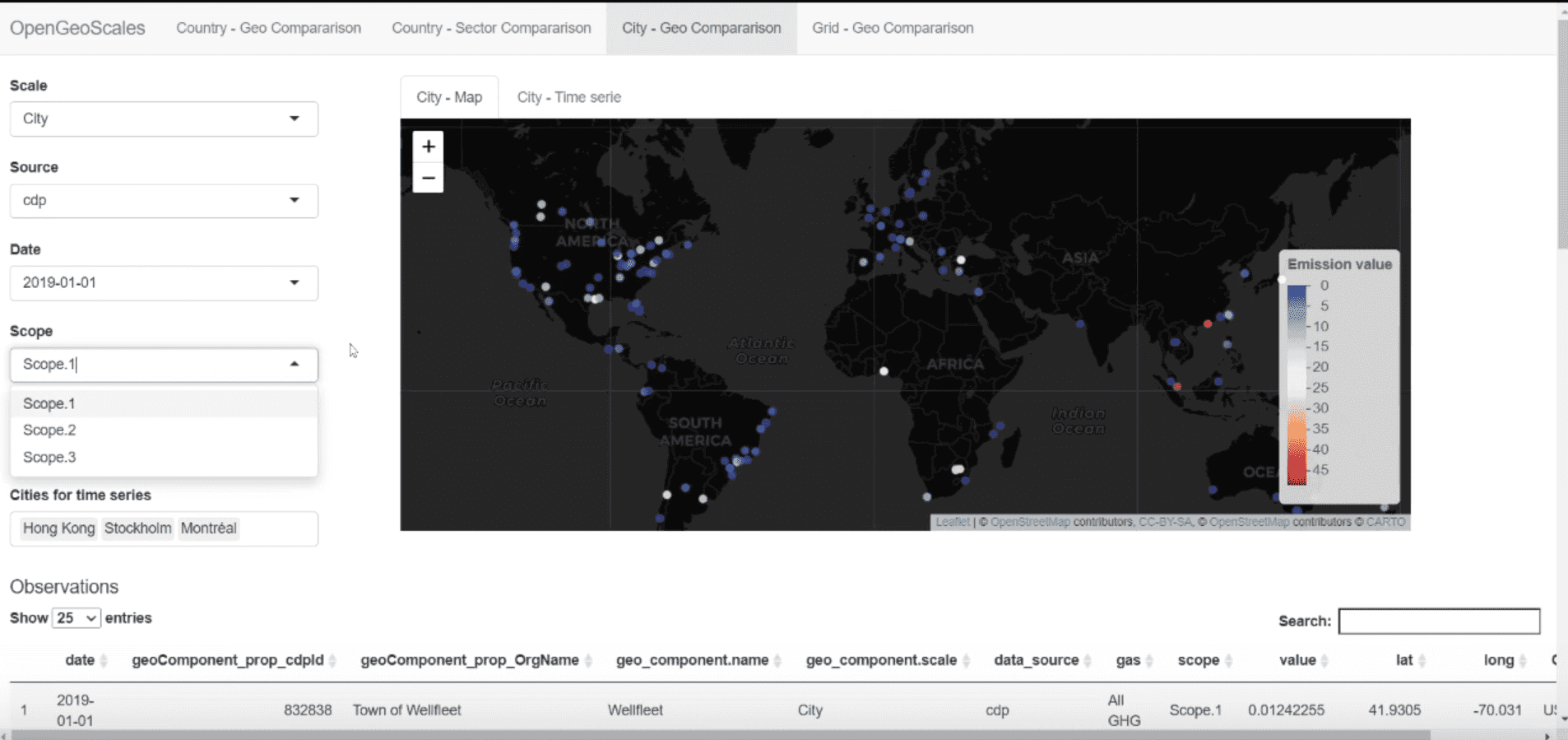Click the Observations search field
The height and width of the screenshot is (740, 1568).
point(1439,621)
